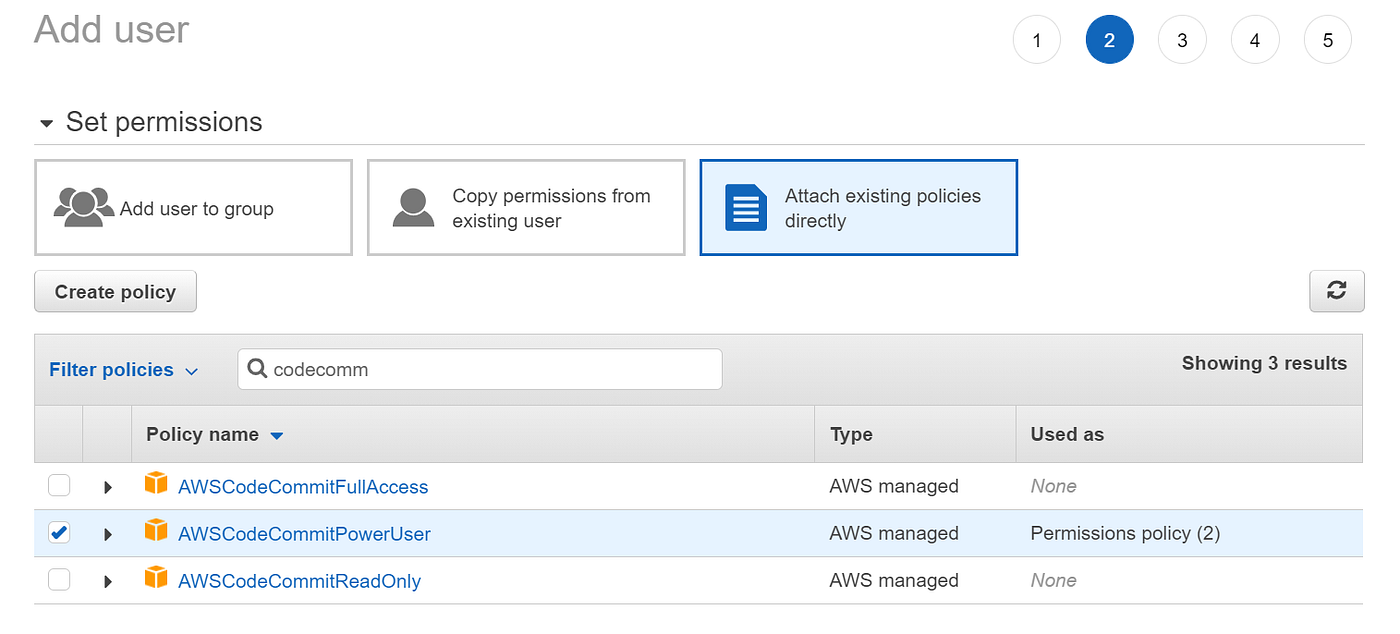
Task: Choose Copy permissions from existing user
Action: (x=526, y=208)
